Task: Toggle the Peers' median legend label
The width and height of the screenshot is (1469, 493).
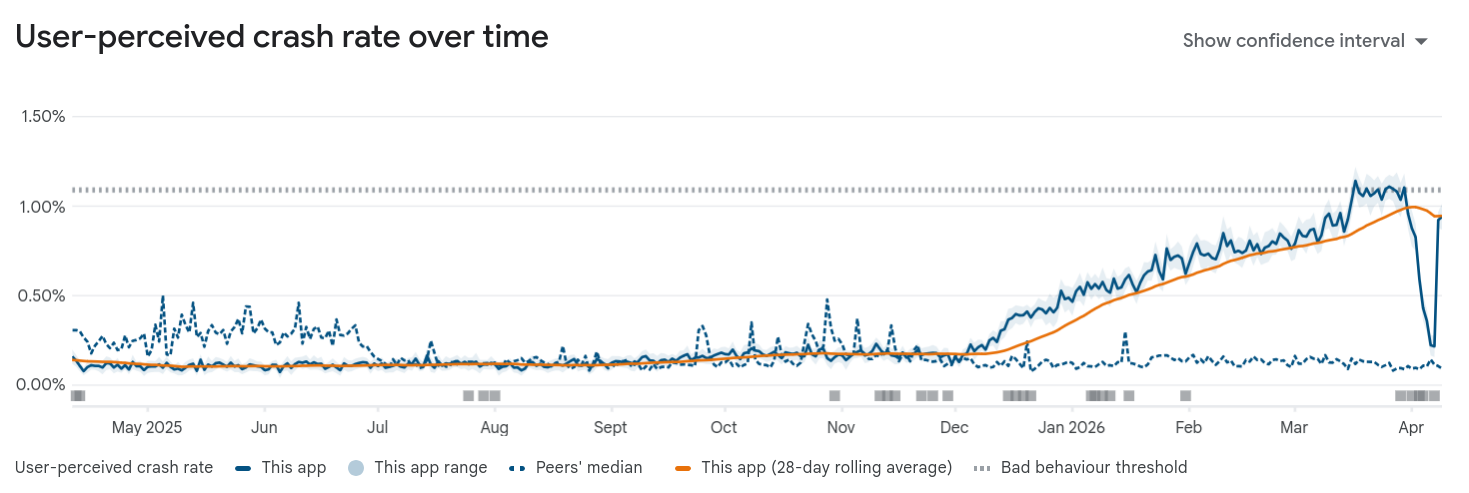Action: coord(589,467)
